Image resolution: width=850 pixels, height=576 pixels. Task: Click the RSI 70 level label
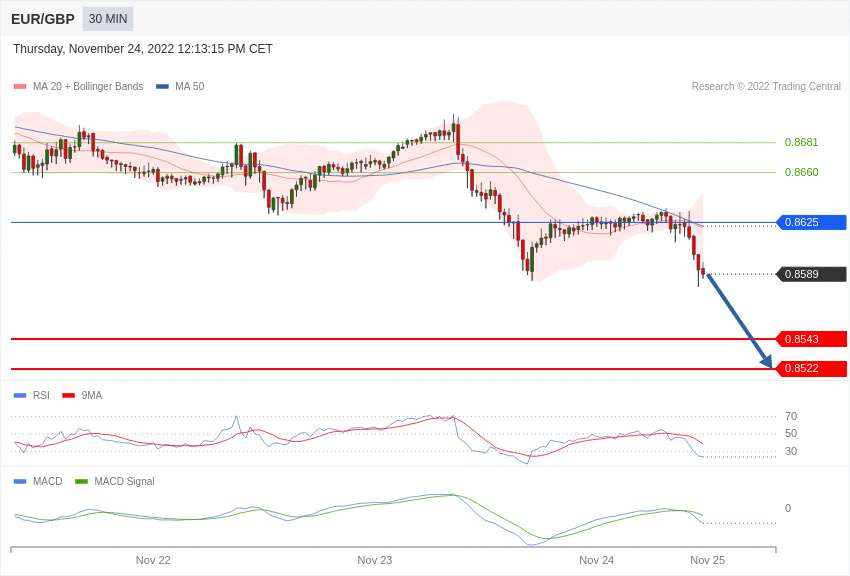pos(791,416)
